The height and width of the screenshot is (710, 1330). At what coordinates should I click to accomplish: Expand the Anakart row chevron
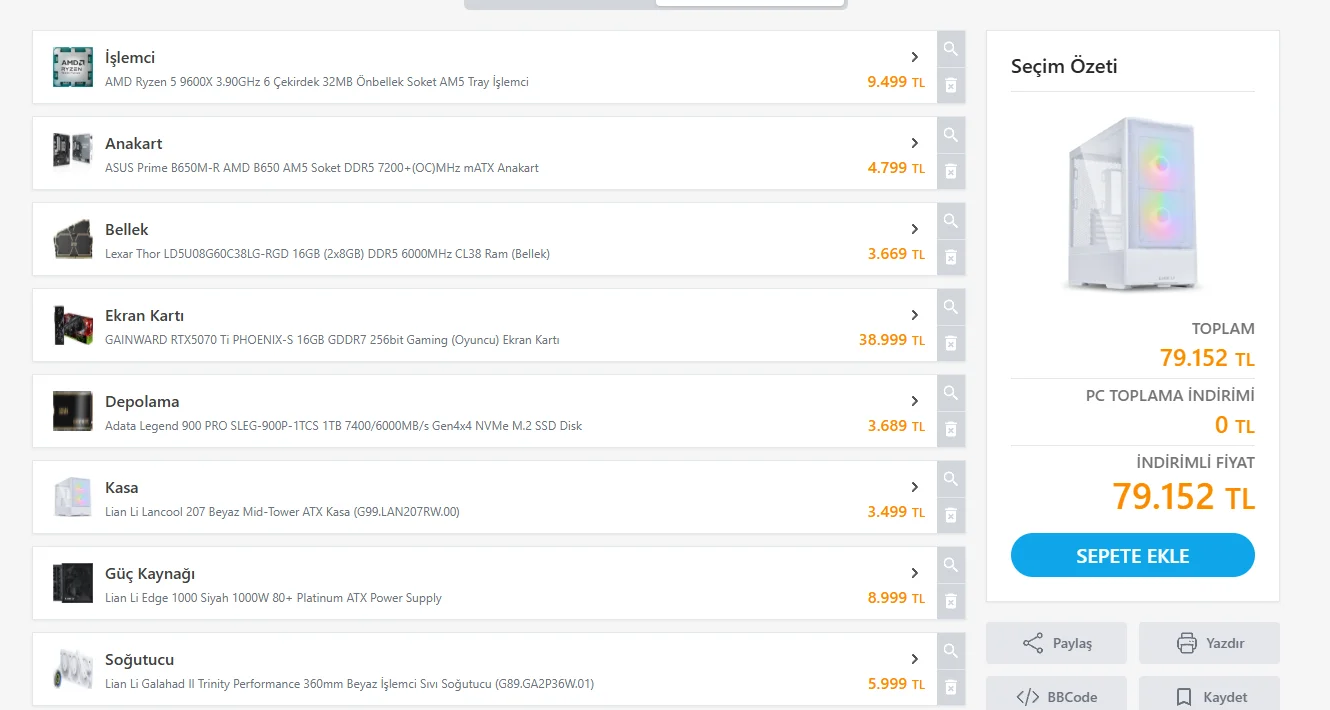point(915,143)
